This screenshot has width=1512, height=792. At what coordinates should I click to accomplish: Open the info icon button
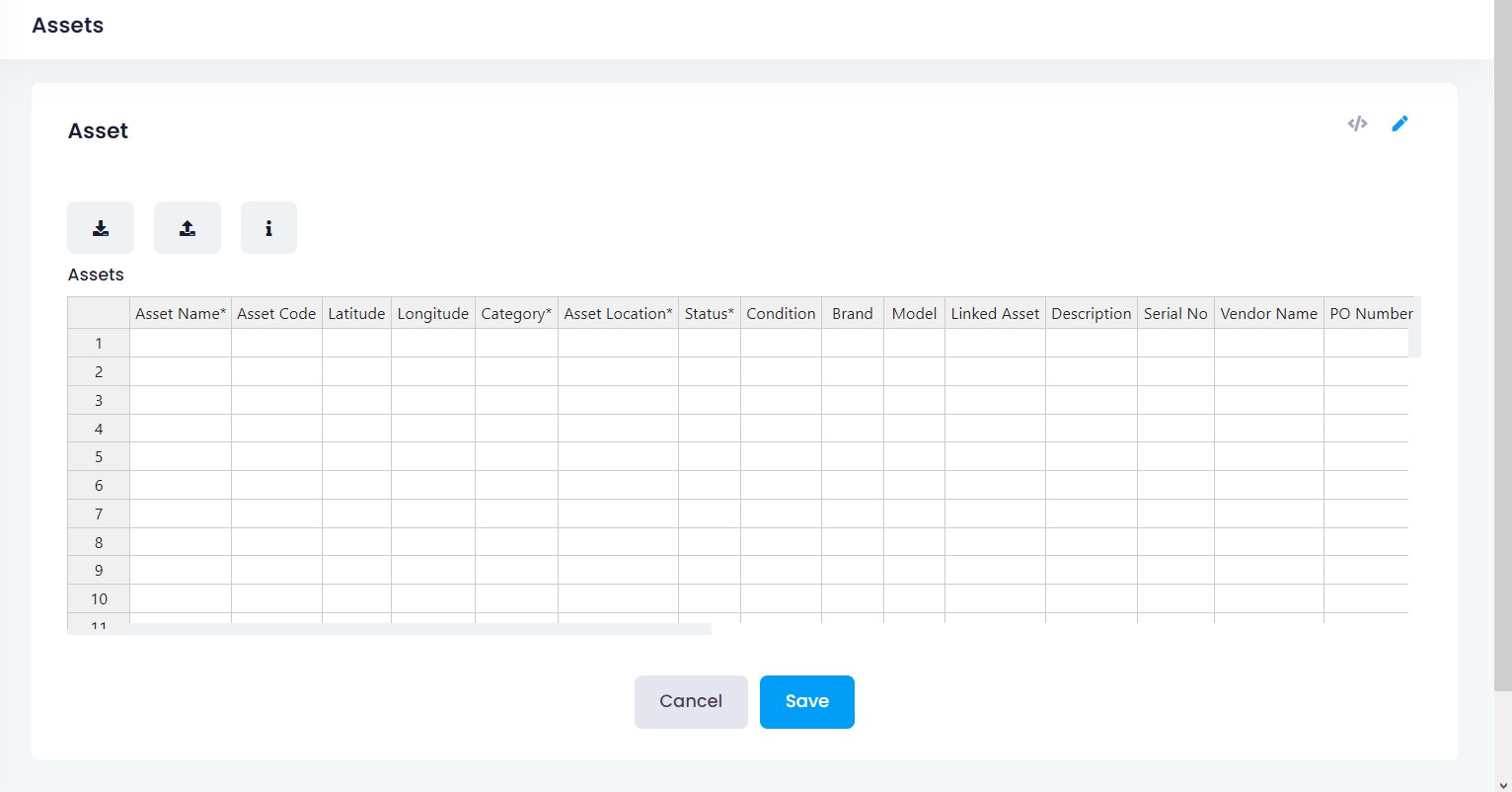(268, 228)
